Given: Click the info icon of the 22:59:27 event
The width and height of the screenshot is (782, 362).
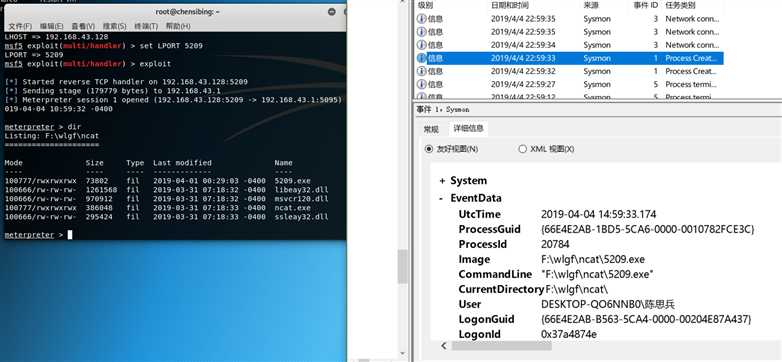Looking at the screenshot, I should click(421, 84).
